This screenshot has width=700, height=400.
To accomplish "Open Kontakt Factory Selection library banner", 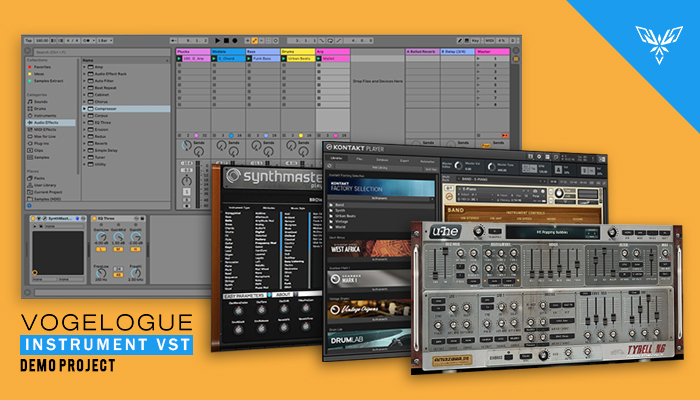I will click(382, 188).
